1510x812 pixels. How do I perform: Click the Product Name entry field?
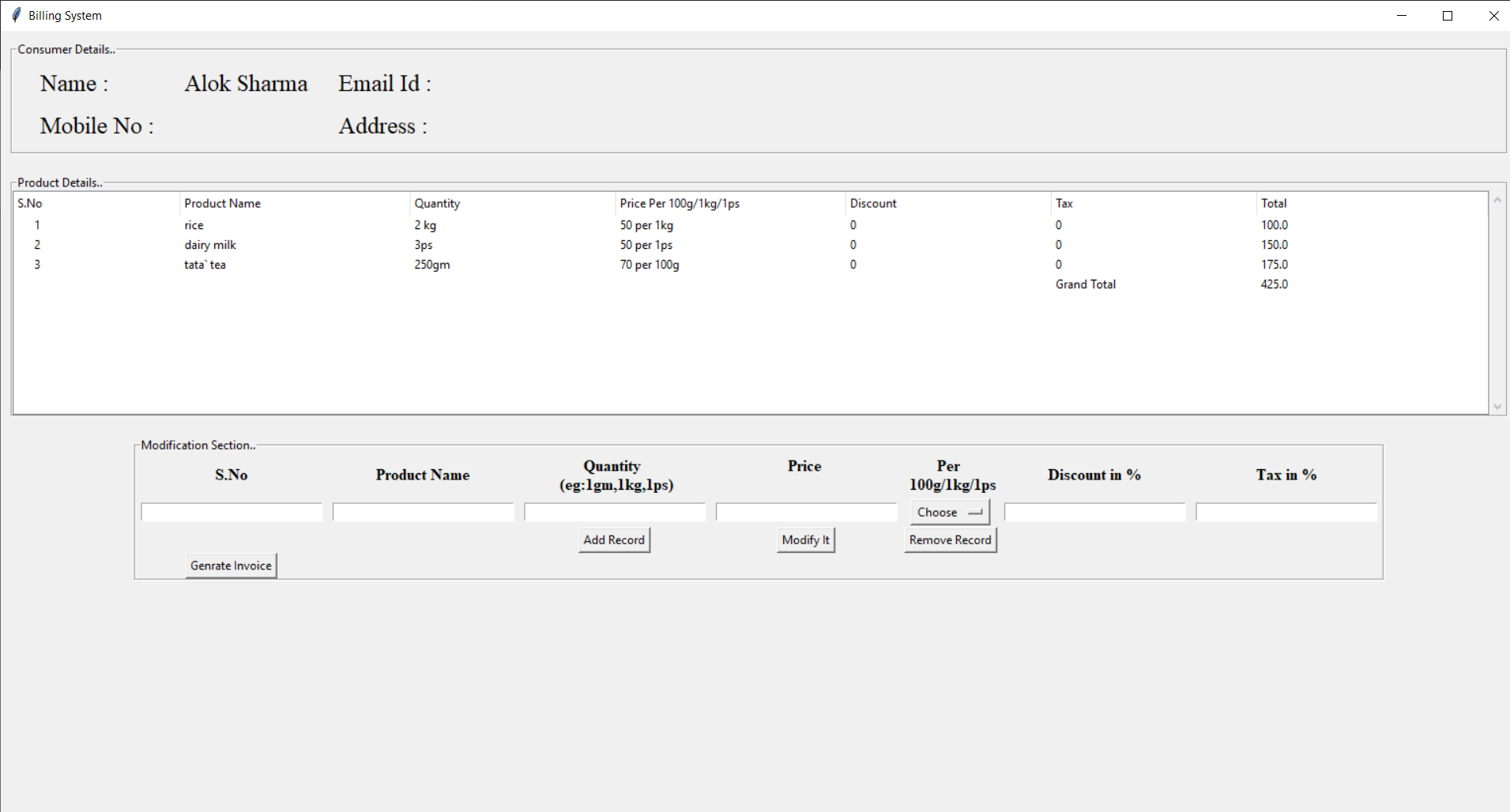[423, 511]
